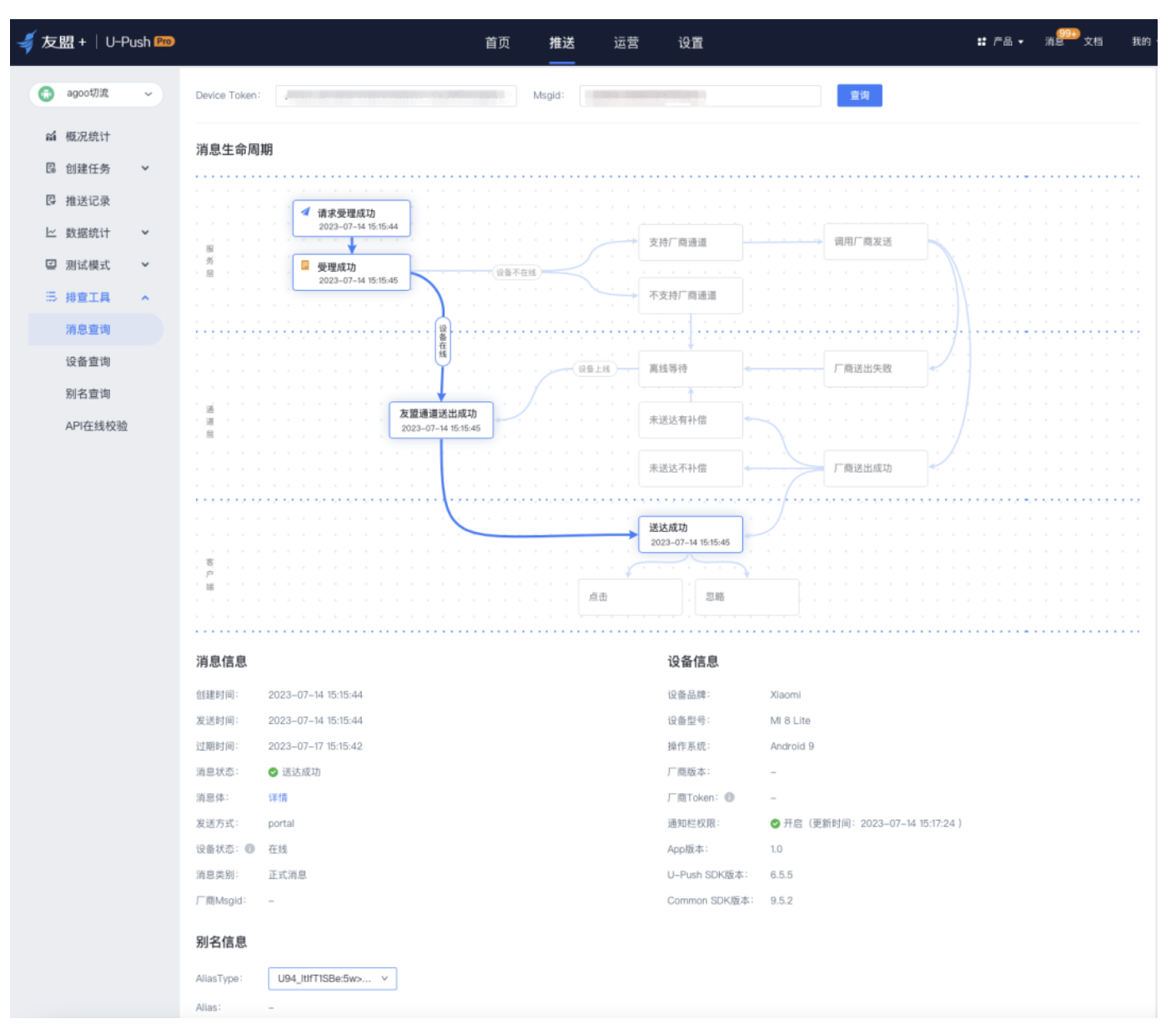Open 消息 notifications with 99+ badge
1176x1034 pixels.
(x=1055, y=42)
